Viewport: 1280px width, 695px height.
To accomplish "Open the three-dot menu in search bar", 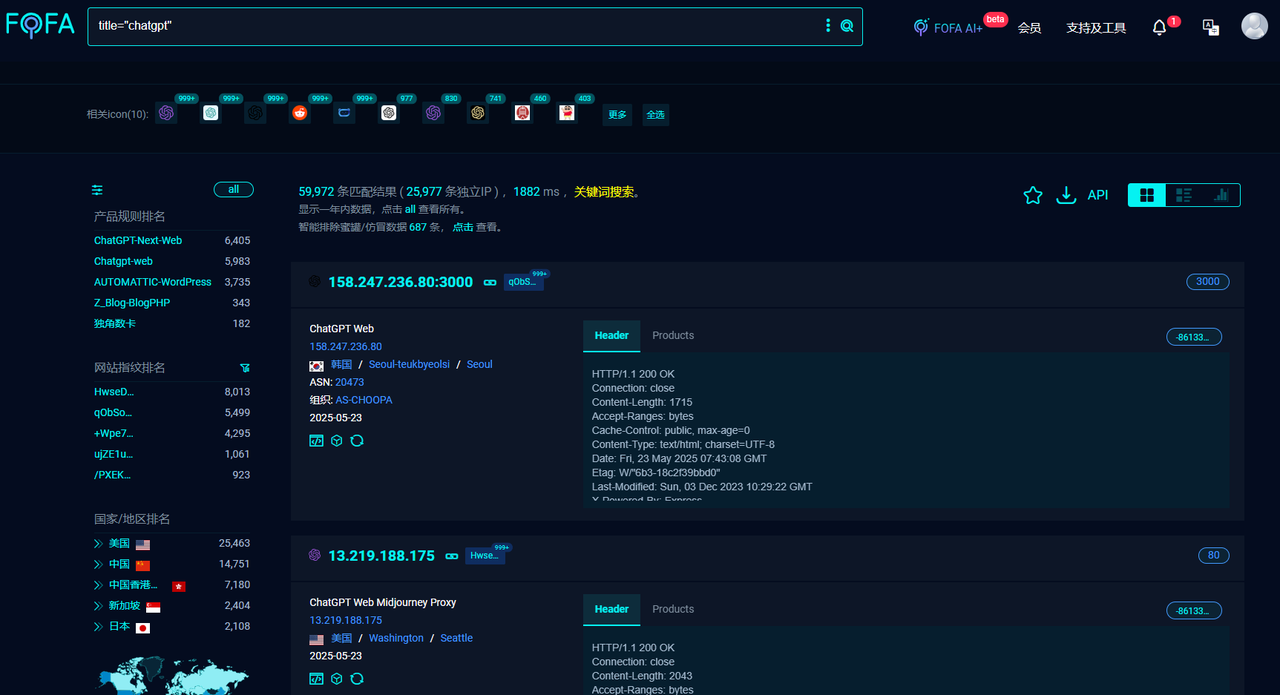I will (x=828, y=26).
